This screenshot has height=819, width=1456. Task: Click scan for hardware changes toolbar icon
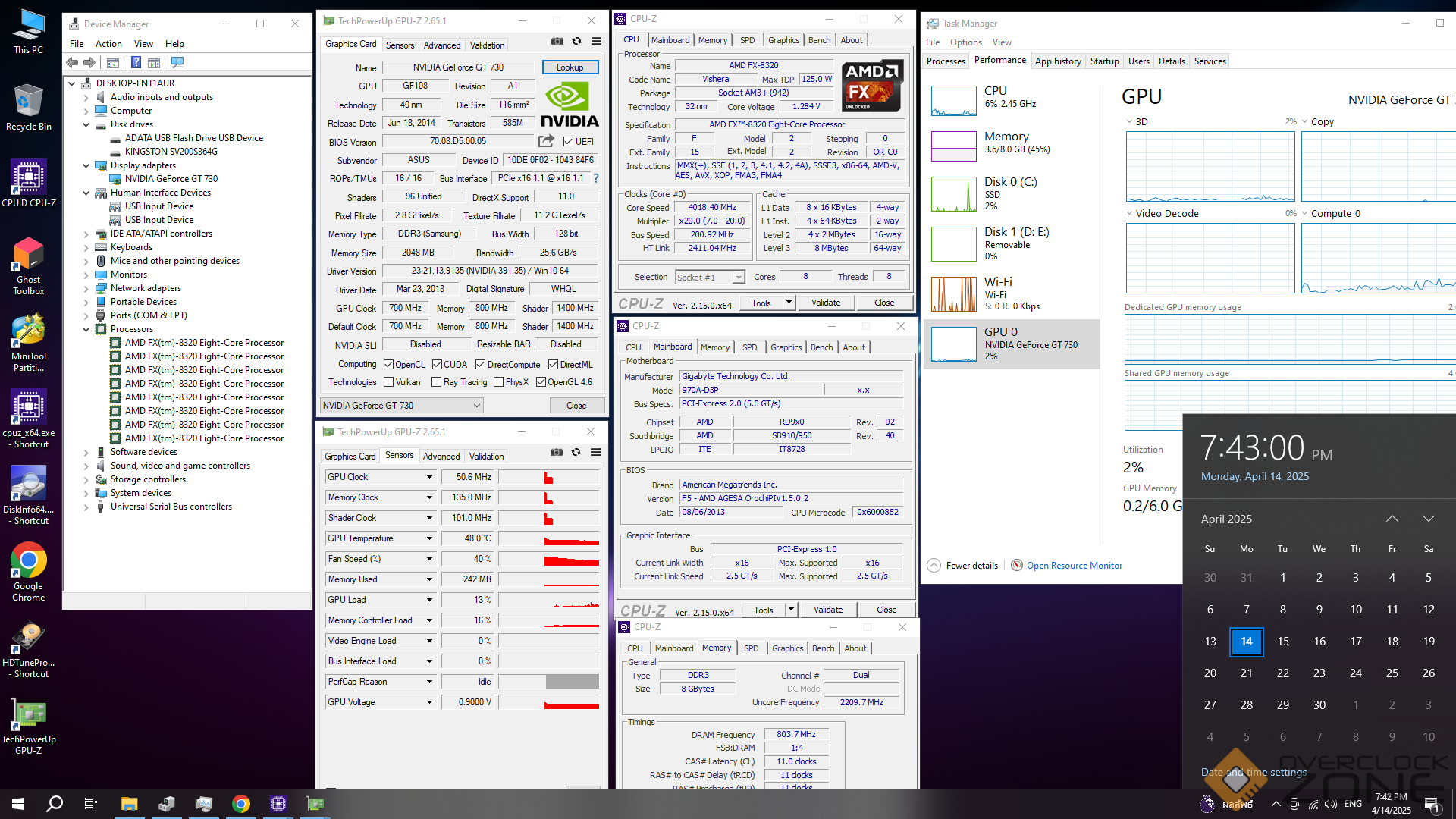pos(177,62)
